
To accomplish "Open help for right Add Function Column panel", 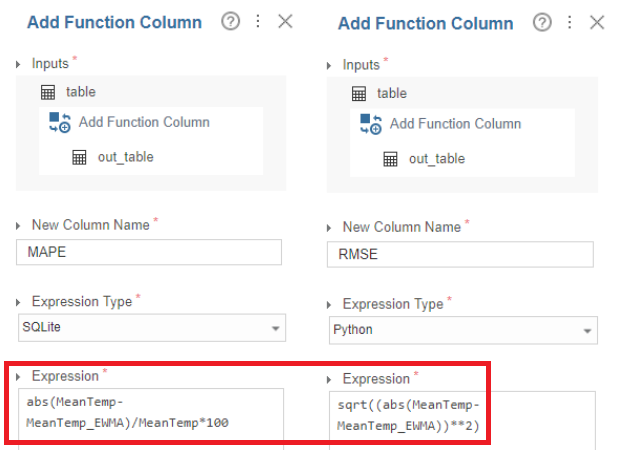I will click(x=542, y=23).
